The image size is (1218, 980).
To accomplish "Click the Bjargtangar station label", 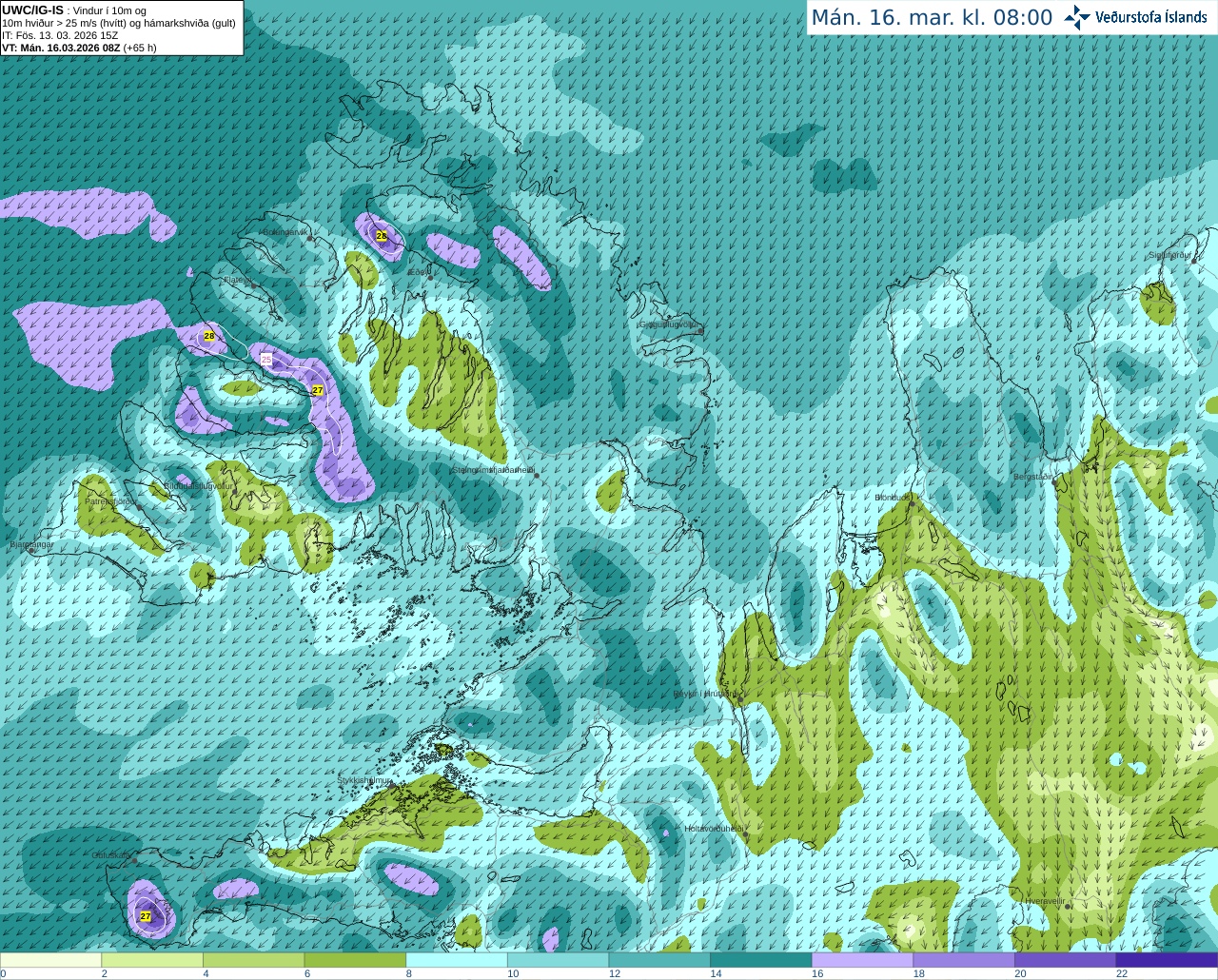I will point(32,545).
